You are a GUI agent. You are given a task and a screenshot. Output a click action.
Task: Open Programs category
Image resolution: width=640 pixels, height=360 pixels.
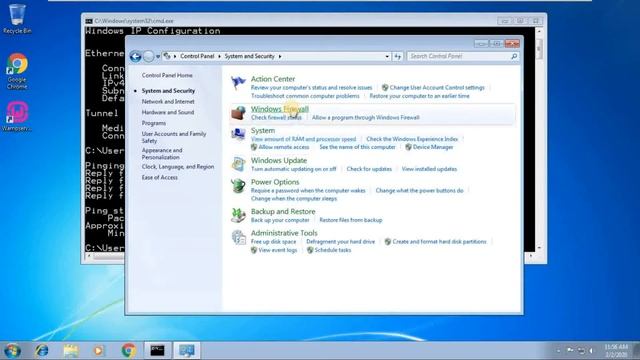[153, 123]
